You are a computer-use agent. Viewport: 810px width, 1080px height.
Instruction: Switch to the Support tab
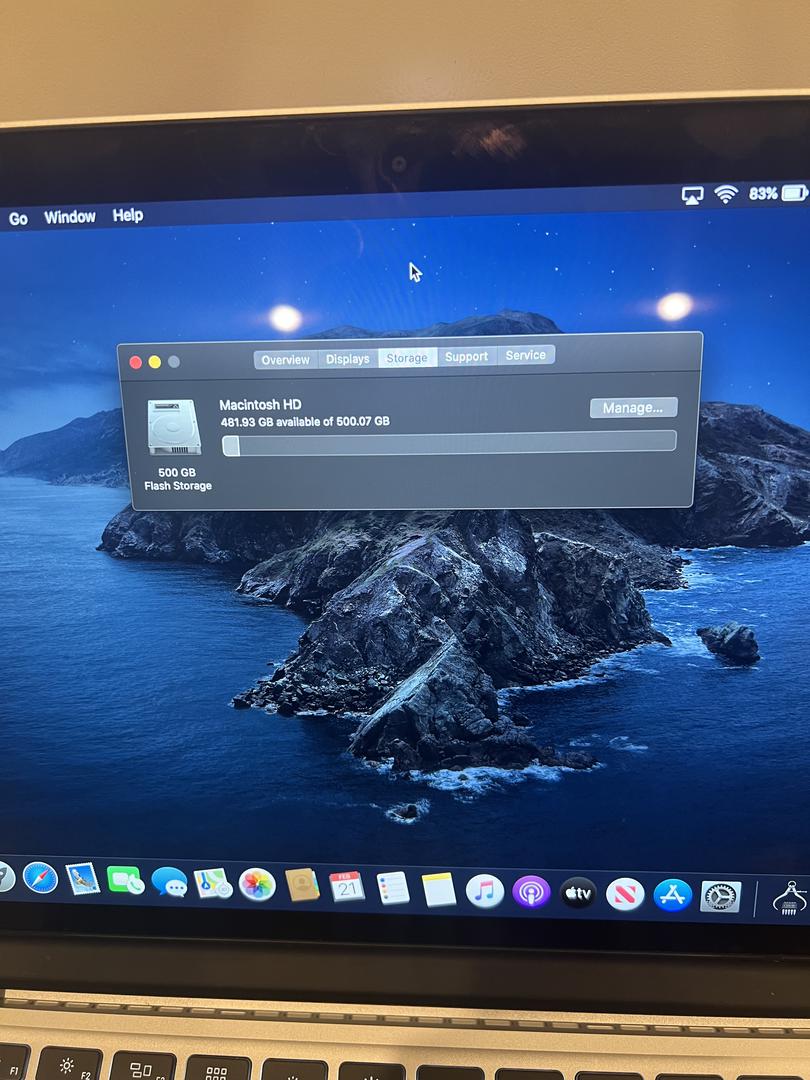tap(466, 357)
